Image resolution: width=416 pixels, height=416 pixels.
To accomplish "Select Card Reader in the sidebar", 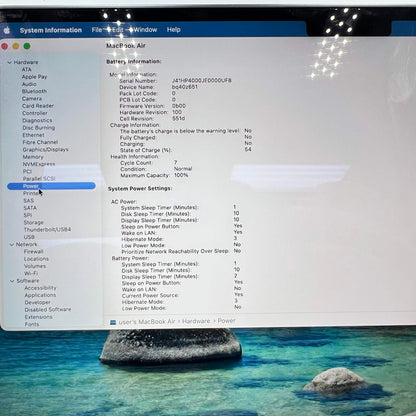I will (38, 106).
